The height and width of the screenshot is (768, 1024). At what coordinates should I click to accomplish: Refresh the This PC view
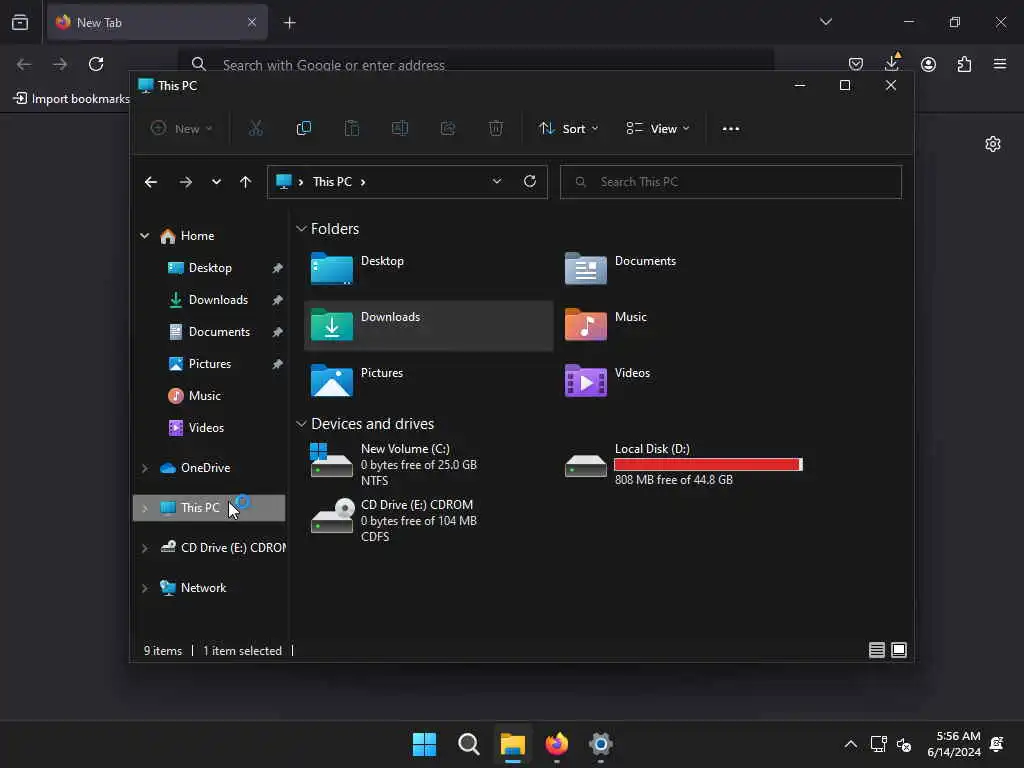coord(530,182)
